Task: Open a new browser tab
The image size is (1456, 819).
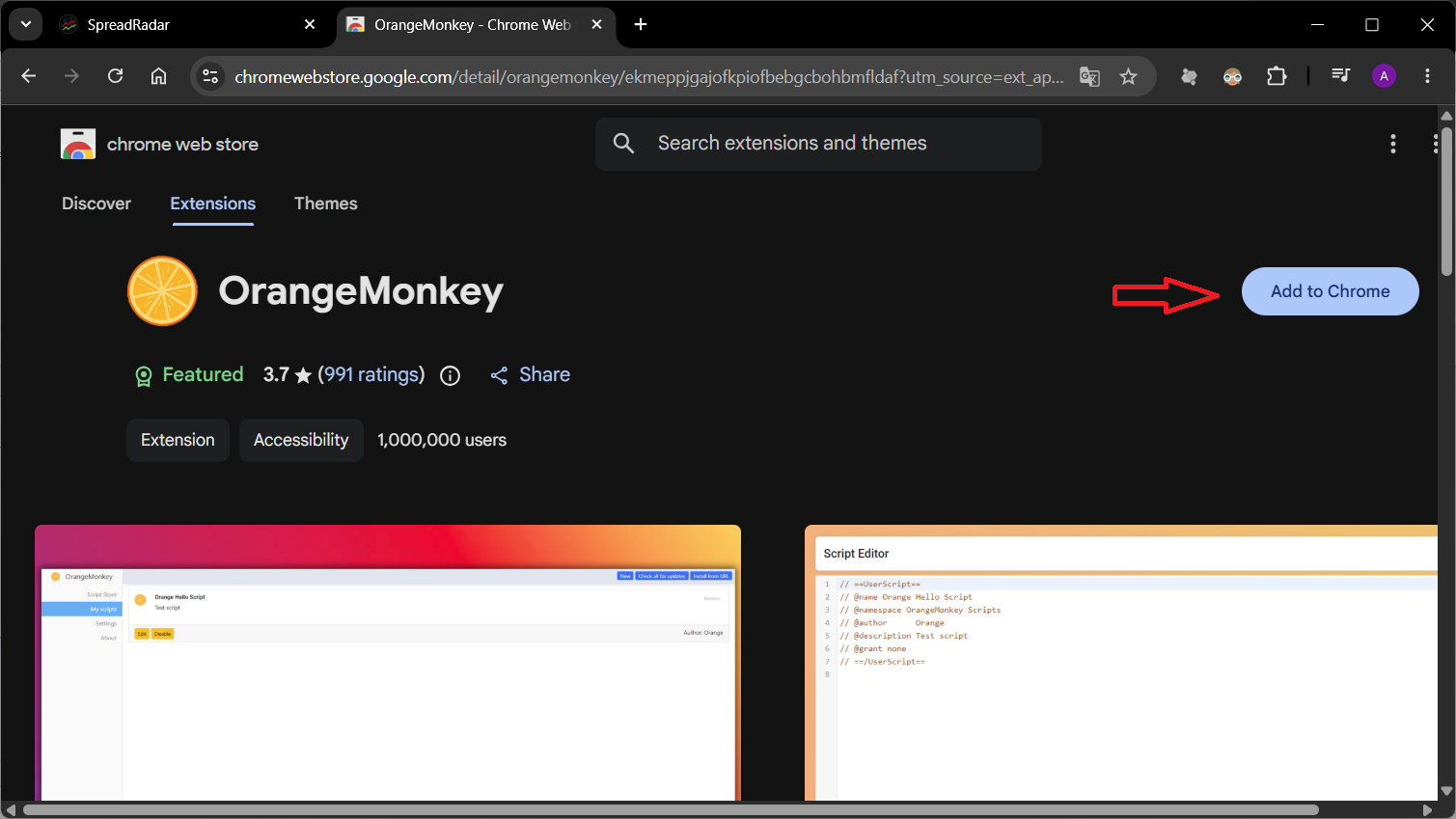Action: [x=641, y=24]
